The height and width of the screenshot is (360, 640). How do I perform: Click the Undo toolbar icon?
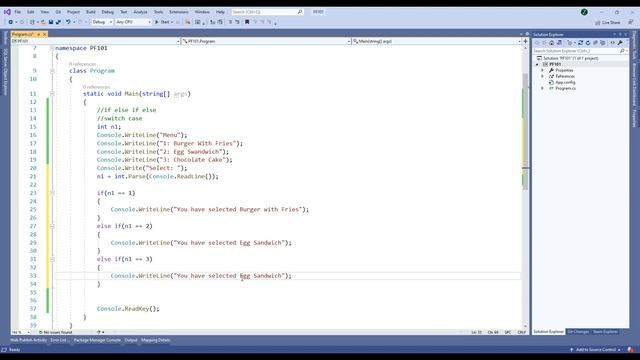tap(68, 22)
